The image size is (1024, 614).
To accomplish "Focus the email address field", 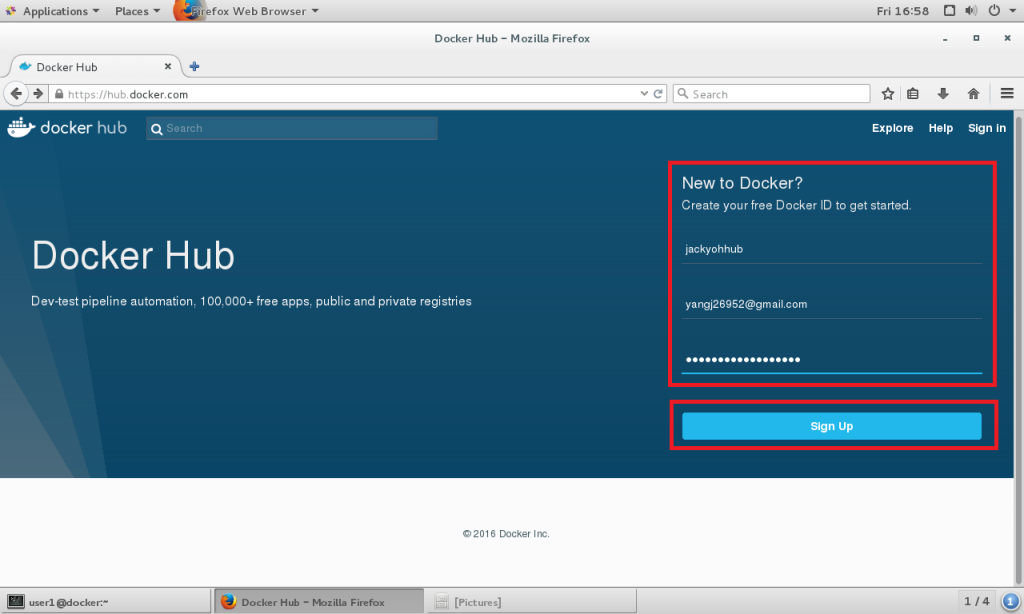I will tap(831, 304).
